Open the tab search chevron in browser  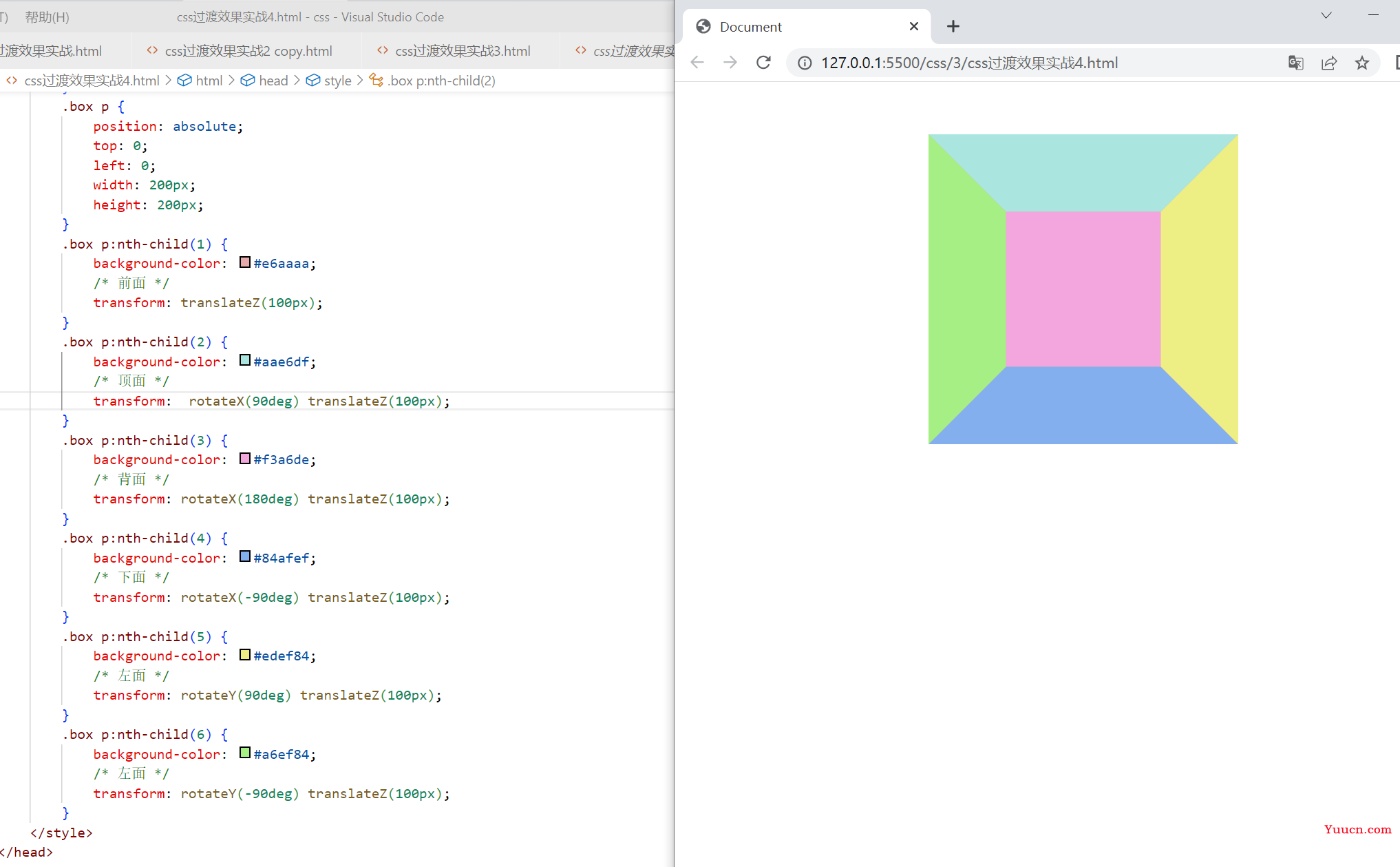1326,15
